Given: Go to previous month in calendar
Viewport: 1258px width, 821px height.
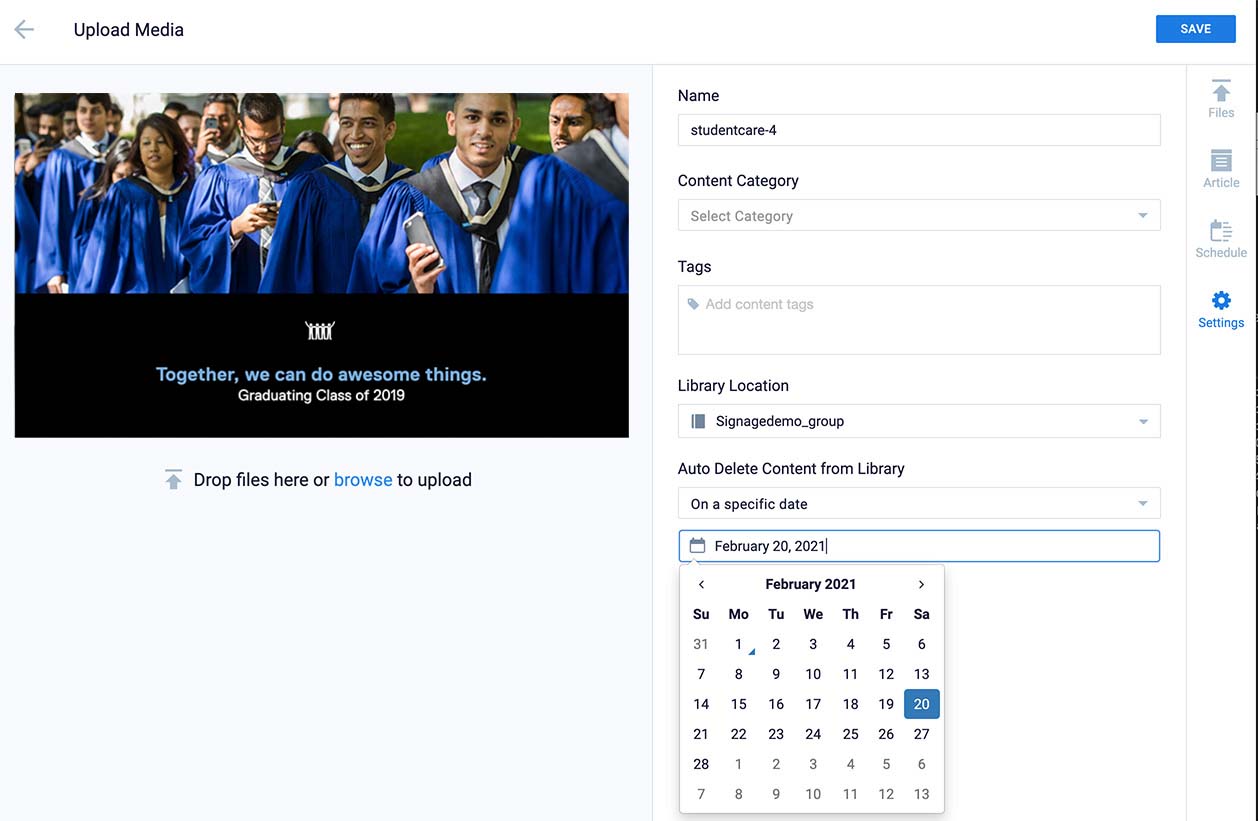Looking at the screenshot, I should tap(701, 584).
